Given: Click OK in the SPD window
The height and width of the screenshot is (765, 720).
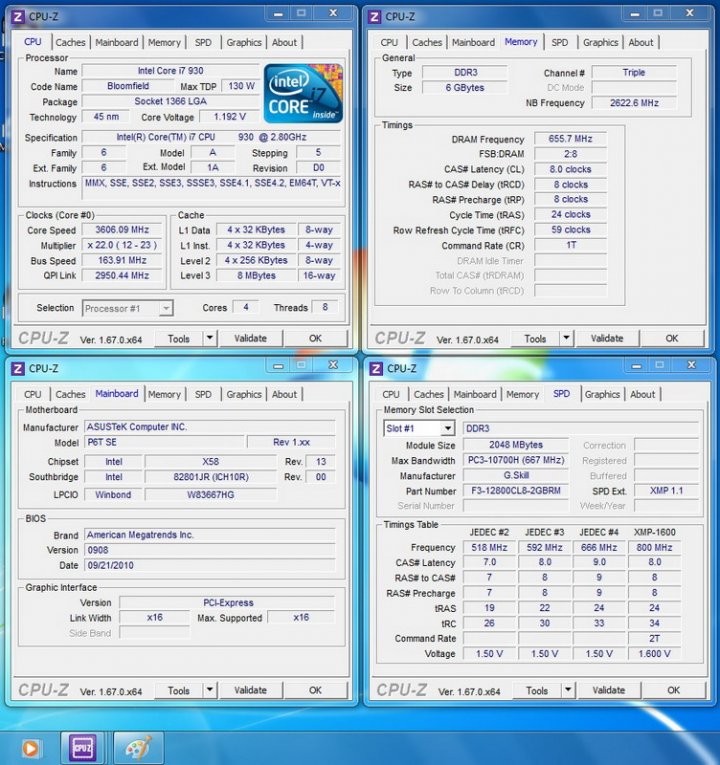Looking at the screenshot, I should (673, 690).
